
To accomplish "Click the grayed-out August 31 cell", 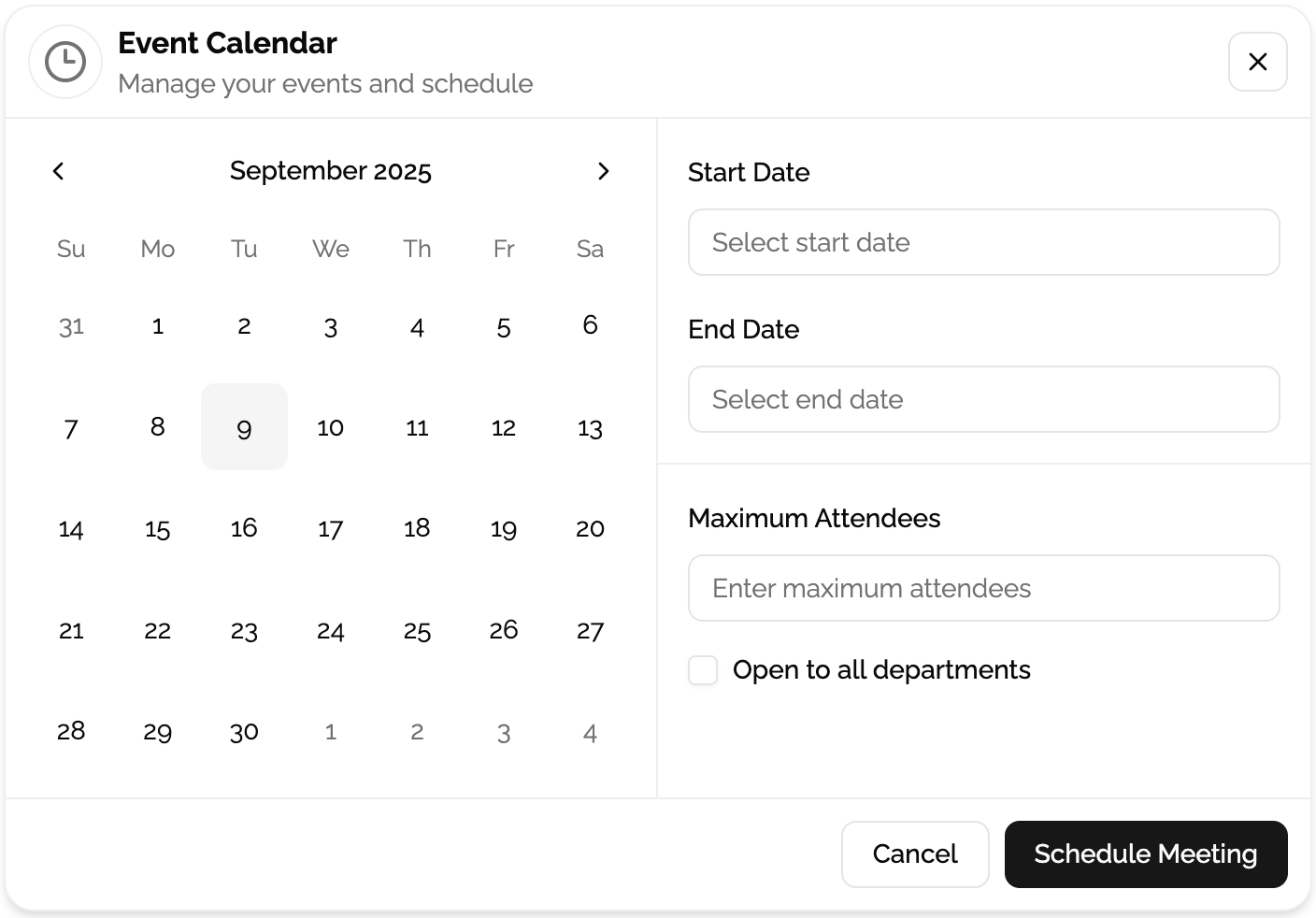I will pyautogui.click(x=70, y=326).
